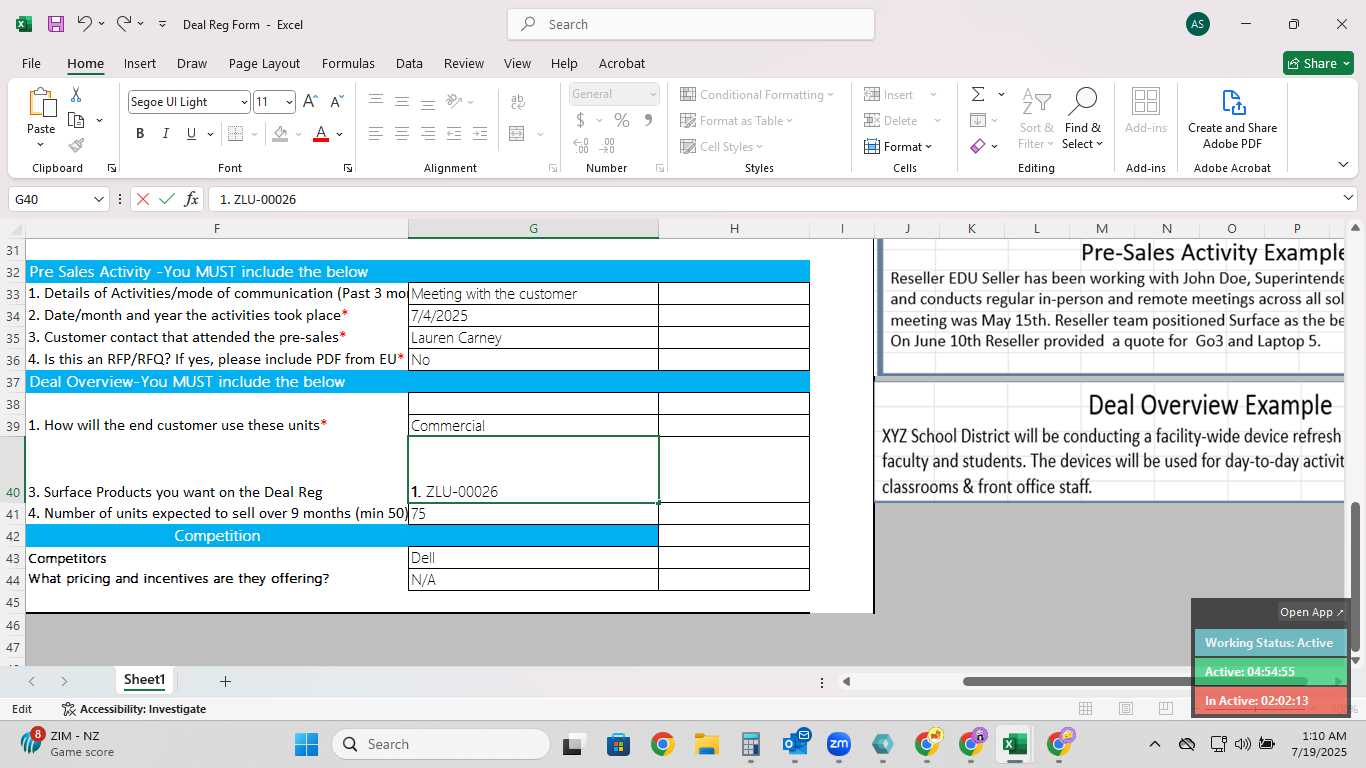Click the horizontal scrollbar thumb
Viewport: 1366px width, 768px height.
(x=1135, y=681)
